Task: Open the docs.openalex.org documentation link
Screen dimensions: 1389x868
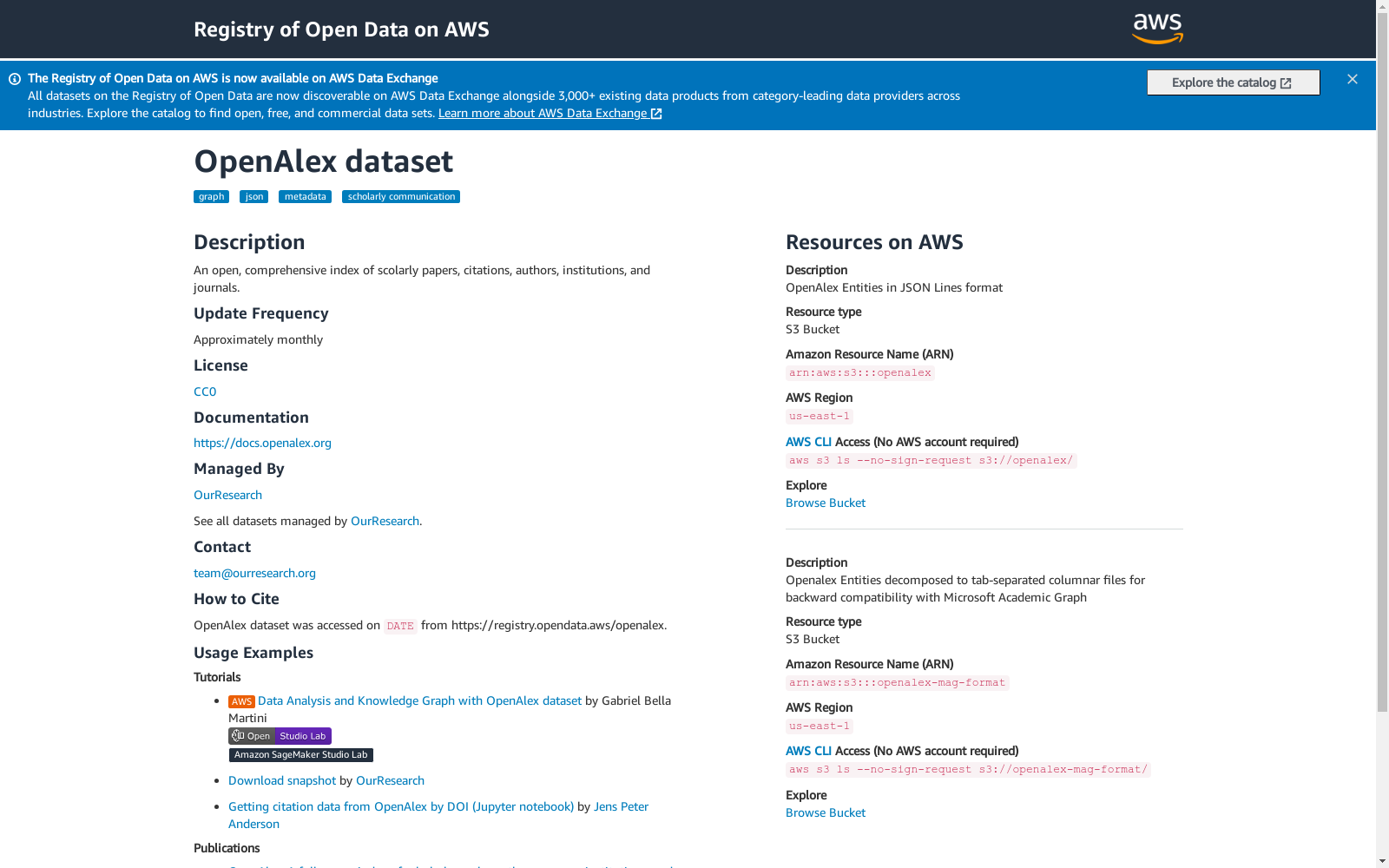Action: 262,443
